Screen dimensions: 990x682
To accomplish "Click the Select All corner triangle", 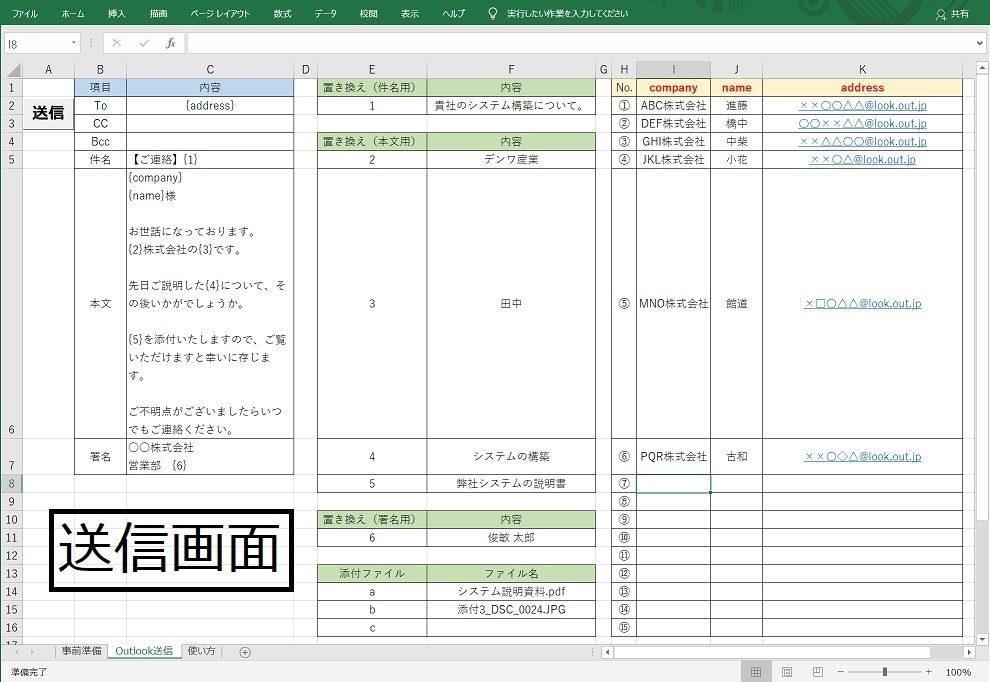I will tap(13, 69).
